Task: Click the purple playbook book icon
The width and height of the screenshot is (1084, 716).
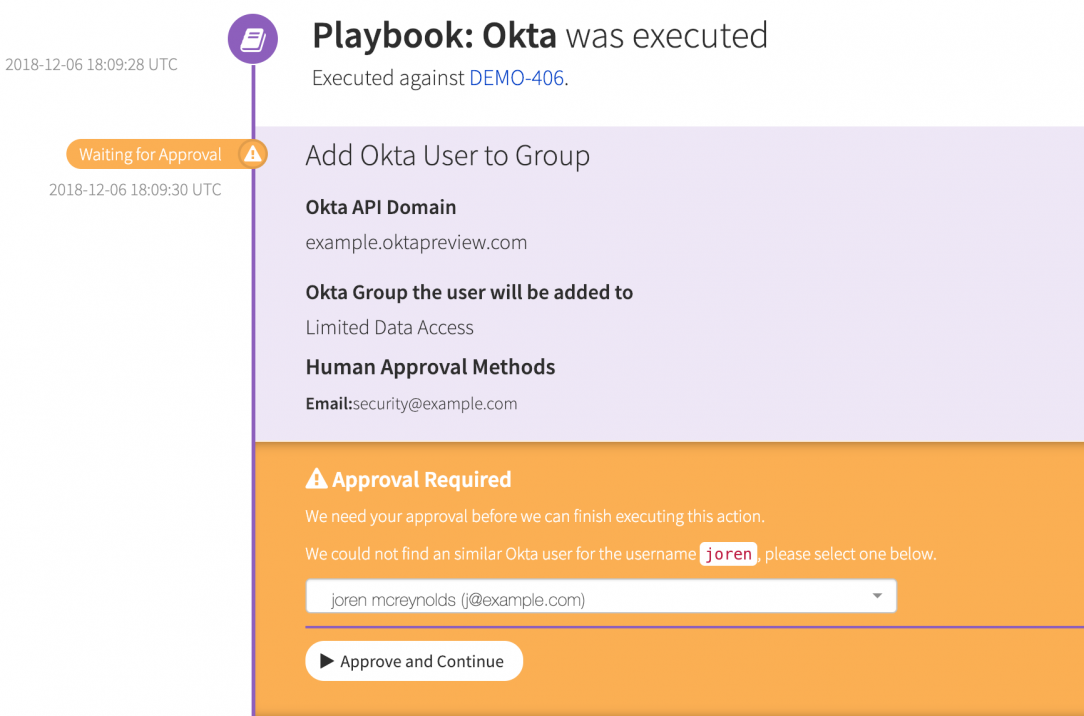Action: point(253,40)
